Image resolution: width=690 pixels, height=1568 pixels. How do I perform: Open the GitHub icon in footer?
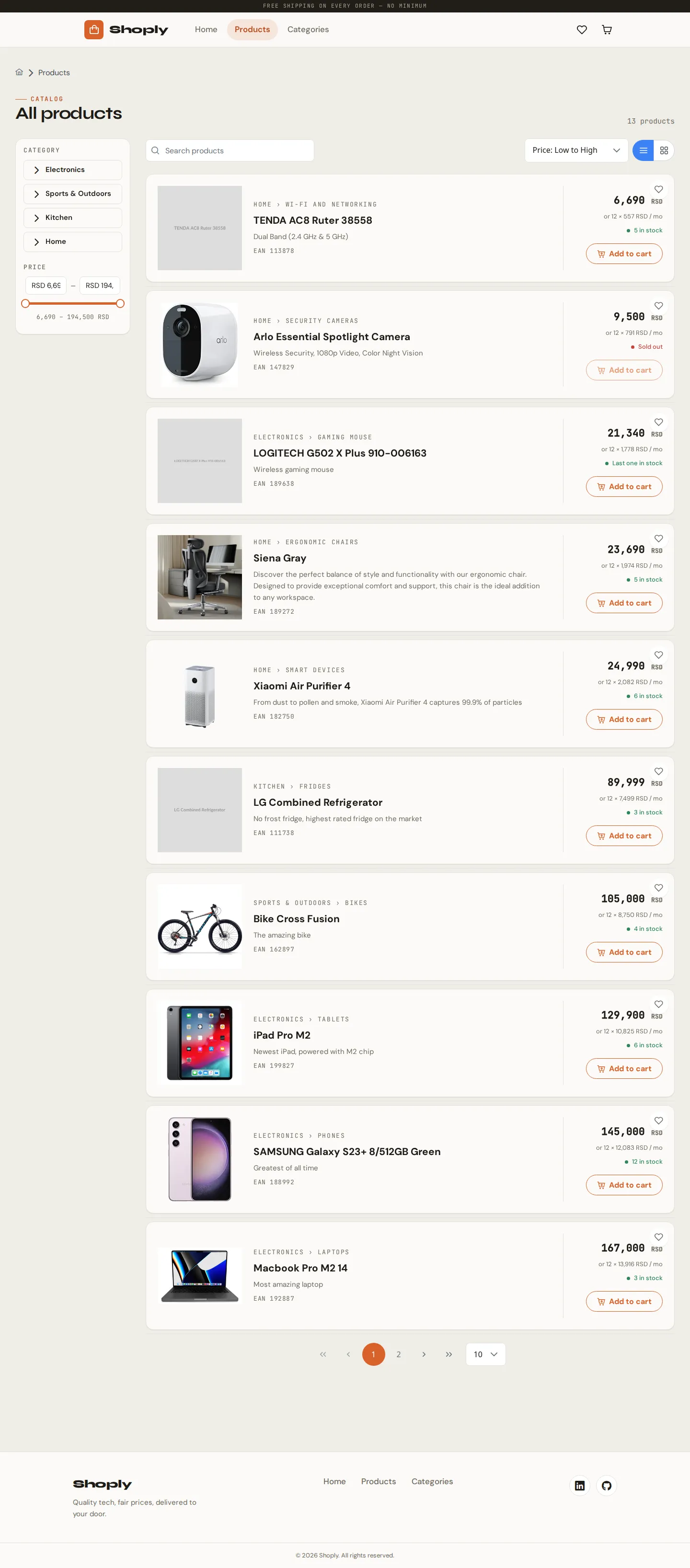(607, 1485)
